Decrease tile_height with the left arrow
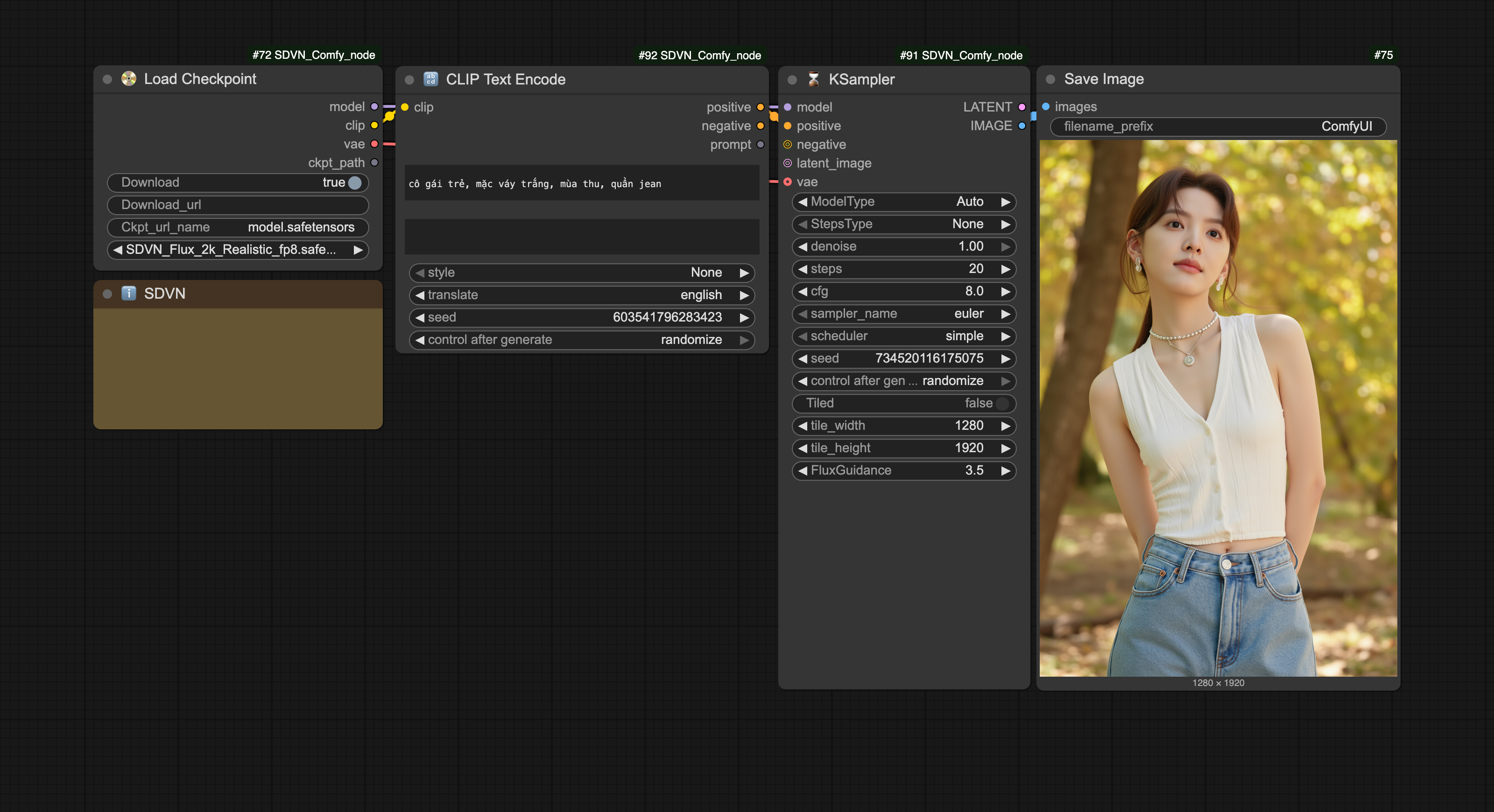1494x812 pixels. click(803, 448)
